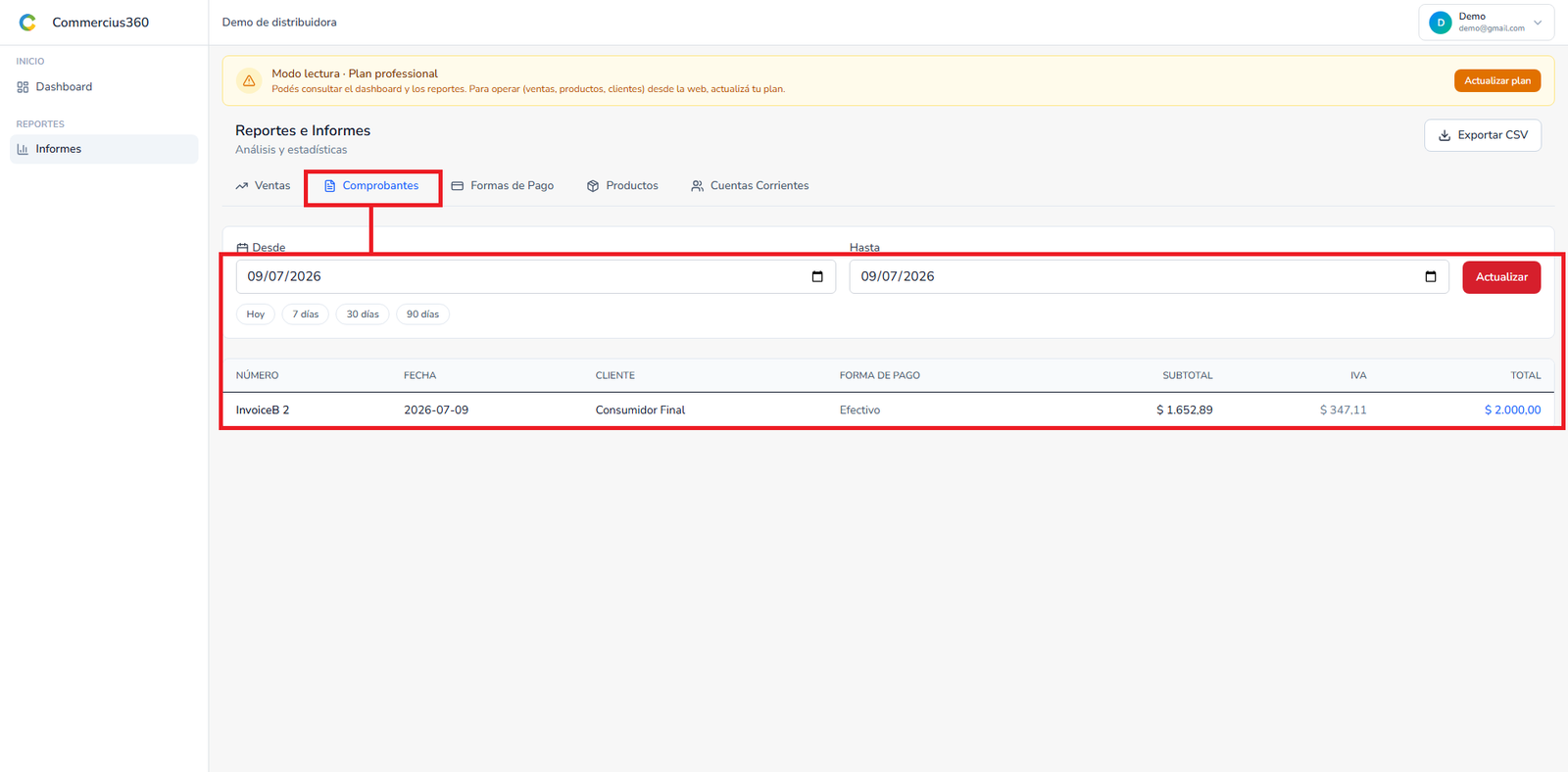The width and height of the screenshot is (1568, 772).
Task: Switch to the Productos tab
Action: point(622,185)
